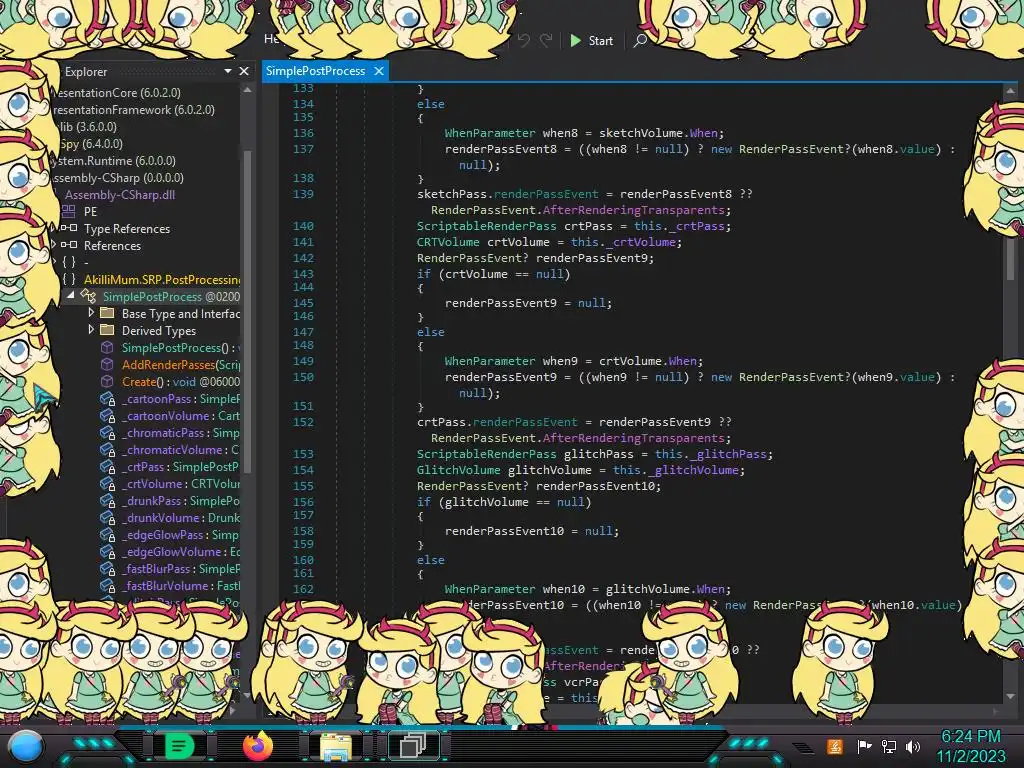The width and height of the screenshot is (1024, 768).
Task: Click the _drunkPass field icon
Action: [107, 500]
